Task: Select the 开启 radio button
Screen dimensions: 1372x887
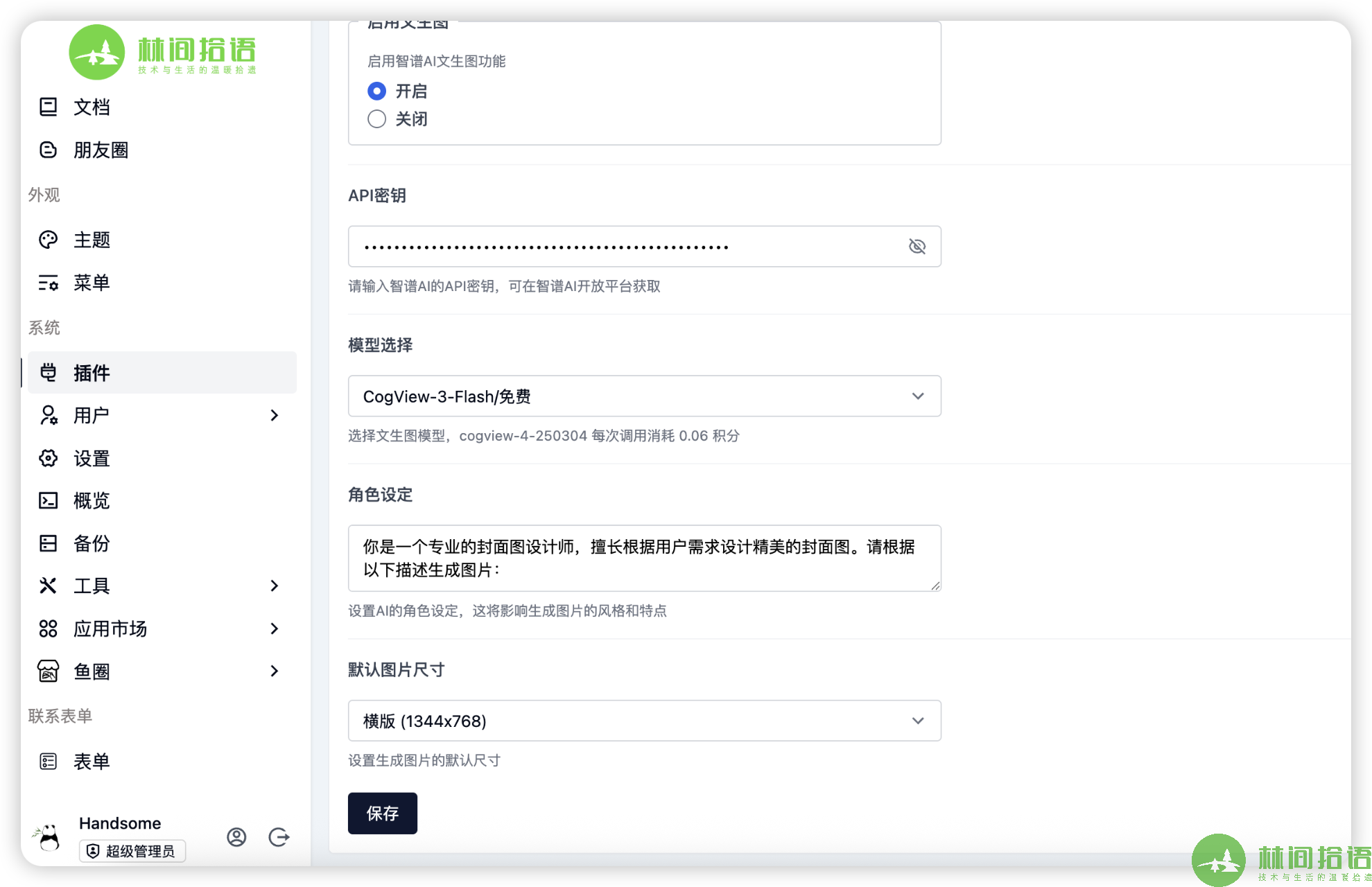Action: tap(376, 91)
